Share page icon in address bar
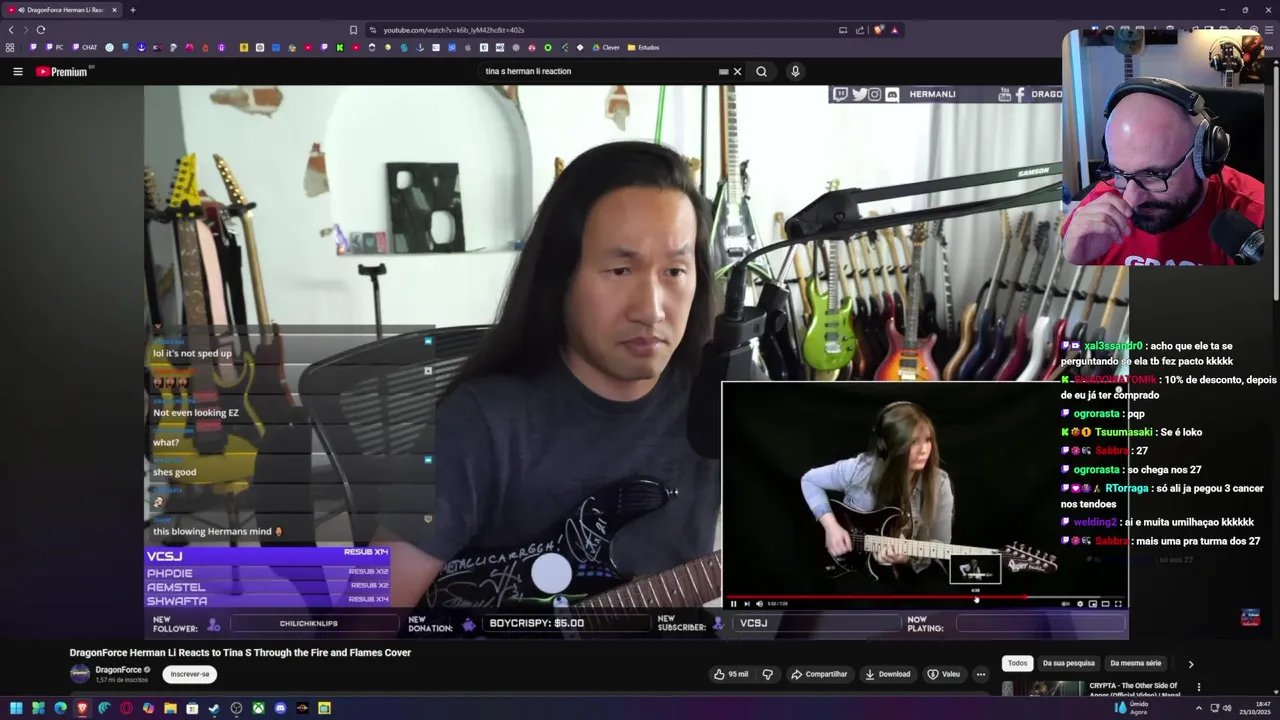1280x720 pixels. [x=860, y=30]
